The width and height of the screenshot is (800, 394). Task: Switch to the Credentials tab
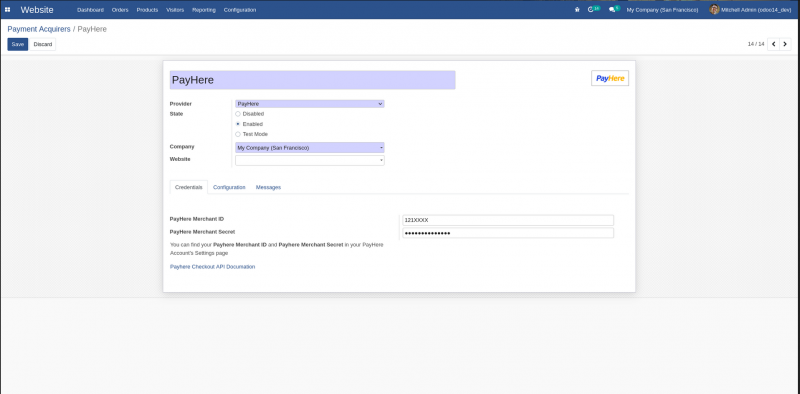(x=189, y=187)
